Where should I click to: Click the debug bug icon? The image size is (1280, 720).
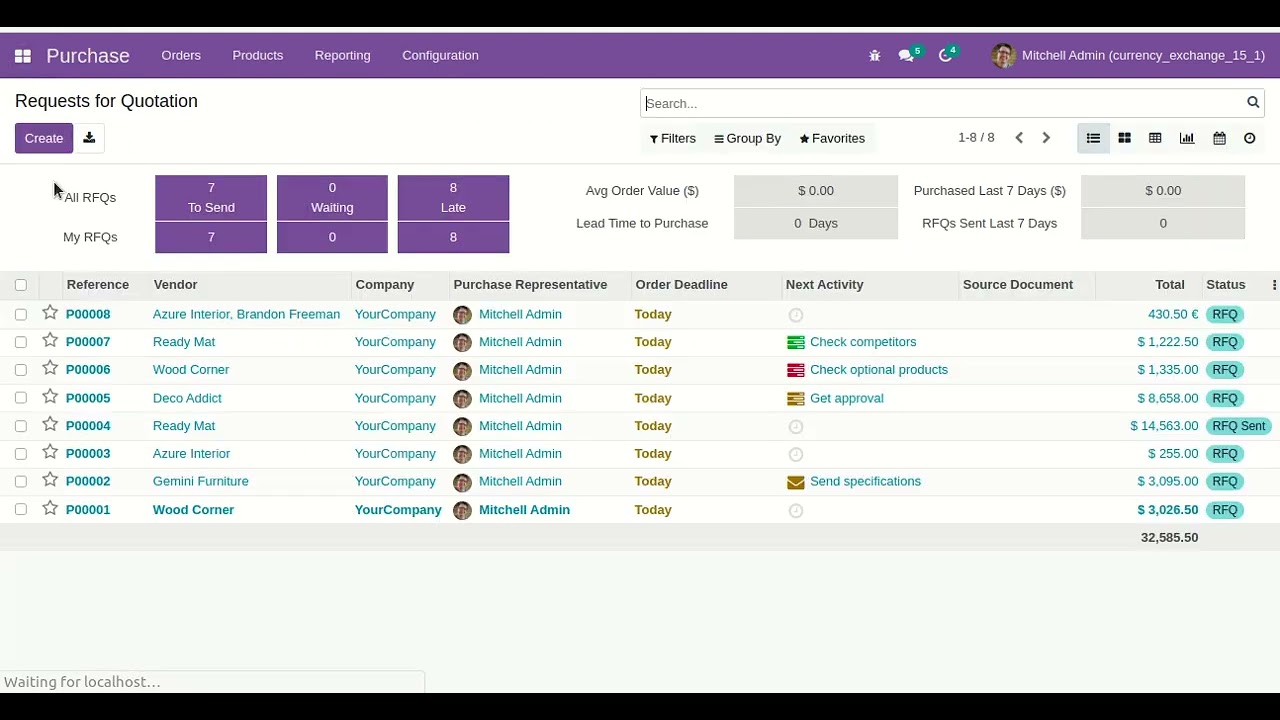875,56
